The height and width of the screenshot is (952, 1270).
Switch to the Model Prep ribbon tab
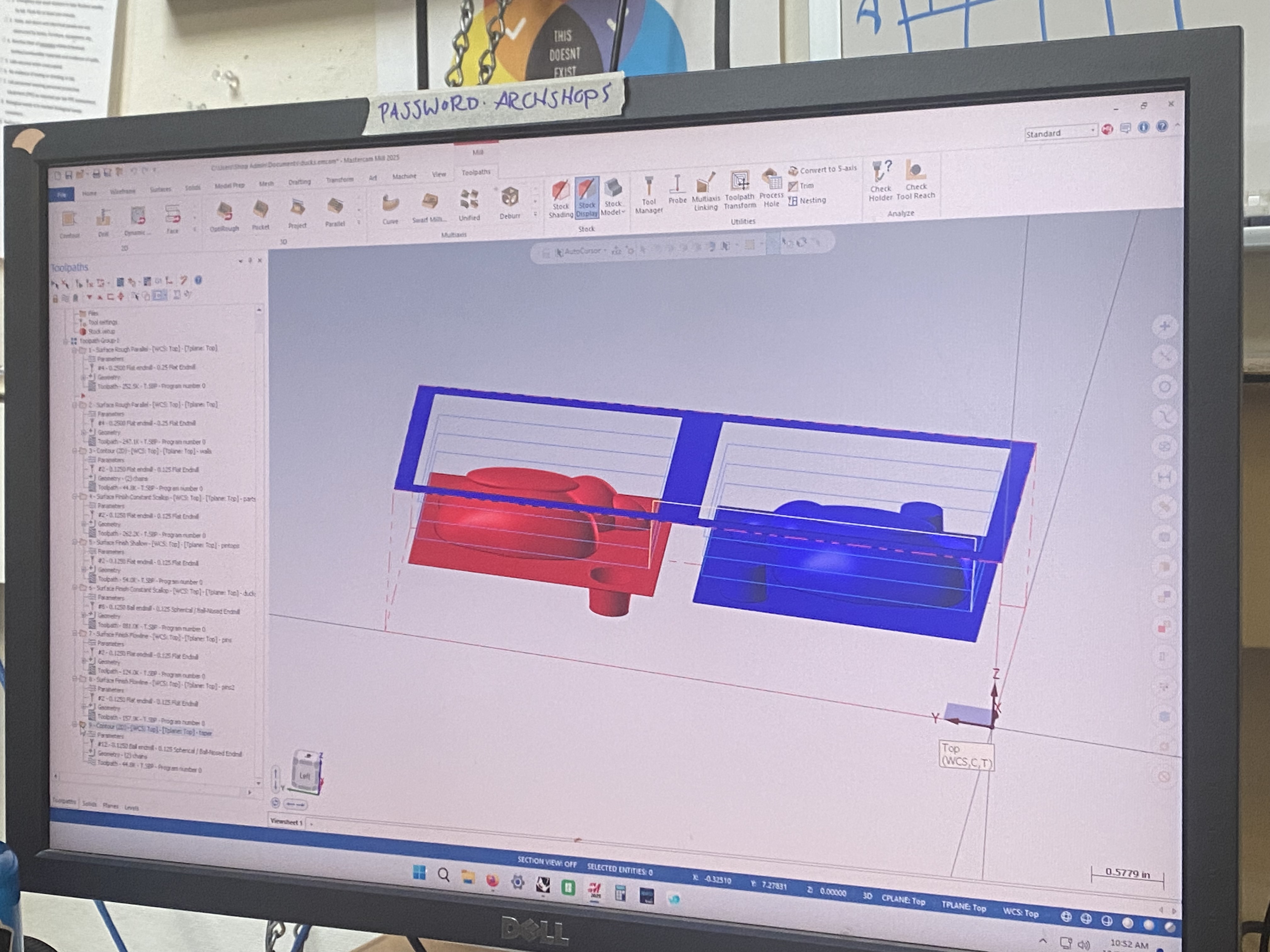pos(229,186)
